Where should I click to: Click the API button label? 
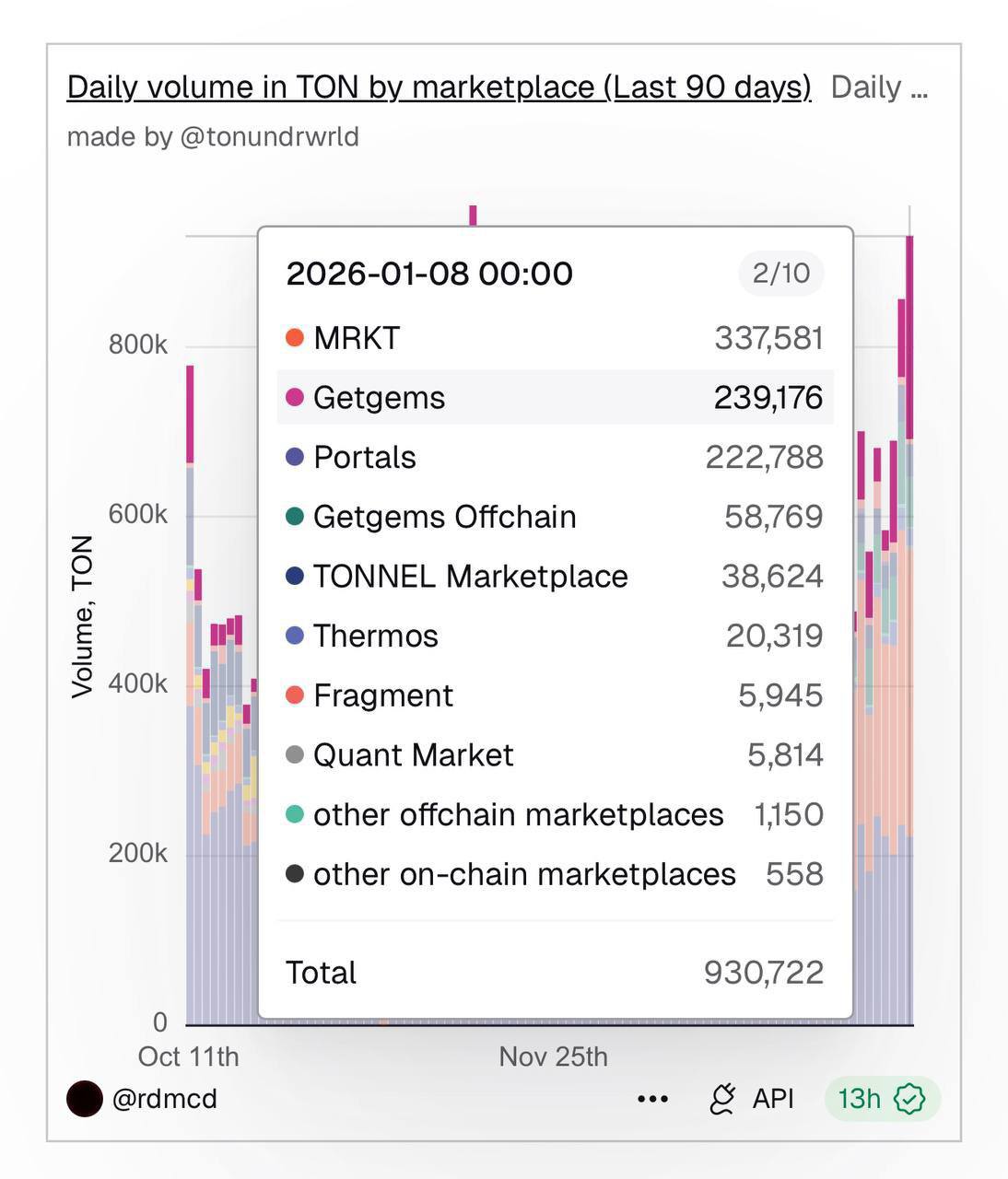[772, 1099]
